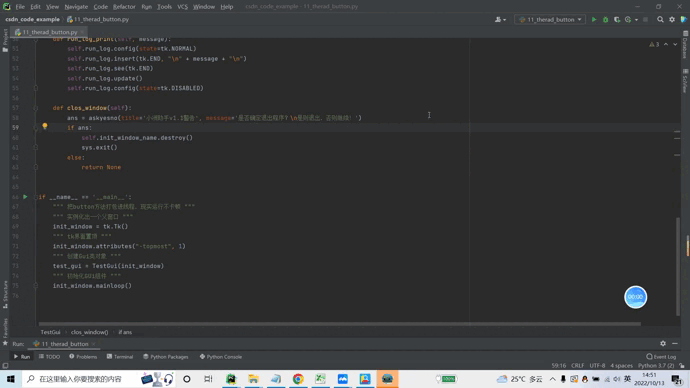Open the Python Console tool window
This screenshot has width=690, height=388.
pyautogui.click(x=220, y=357)
